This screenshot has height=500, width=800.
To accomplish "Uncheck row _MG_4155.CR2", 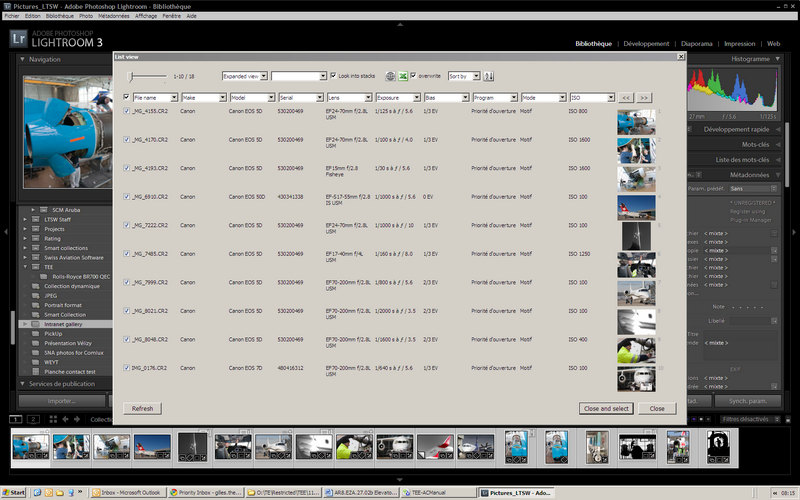I will 127,111.
